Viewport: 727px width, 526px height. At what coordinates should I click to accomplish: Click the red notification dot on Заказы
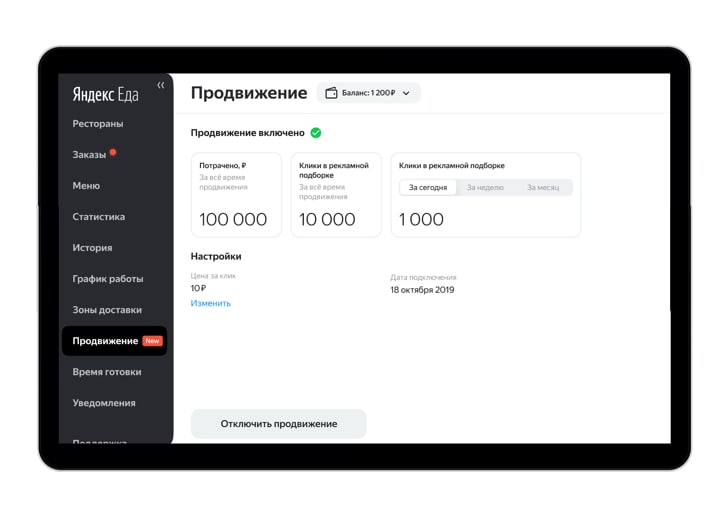coord(113,152)
